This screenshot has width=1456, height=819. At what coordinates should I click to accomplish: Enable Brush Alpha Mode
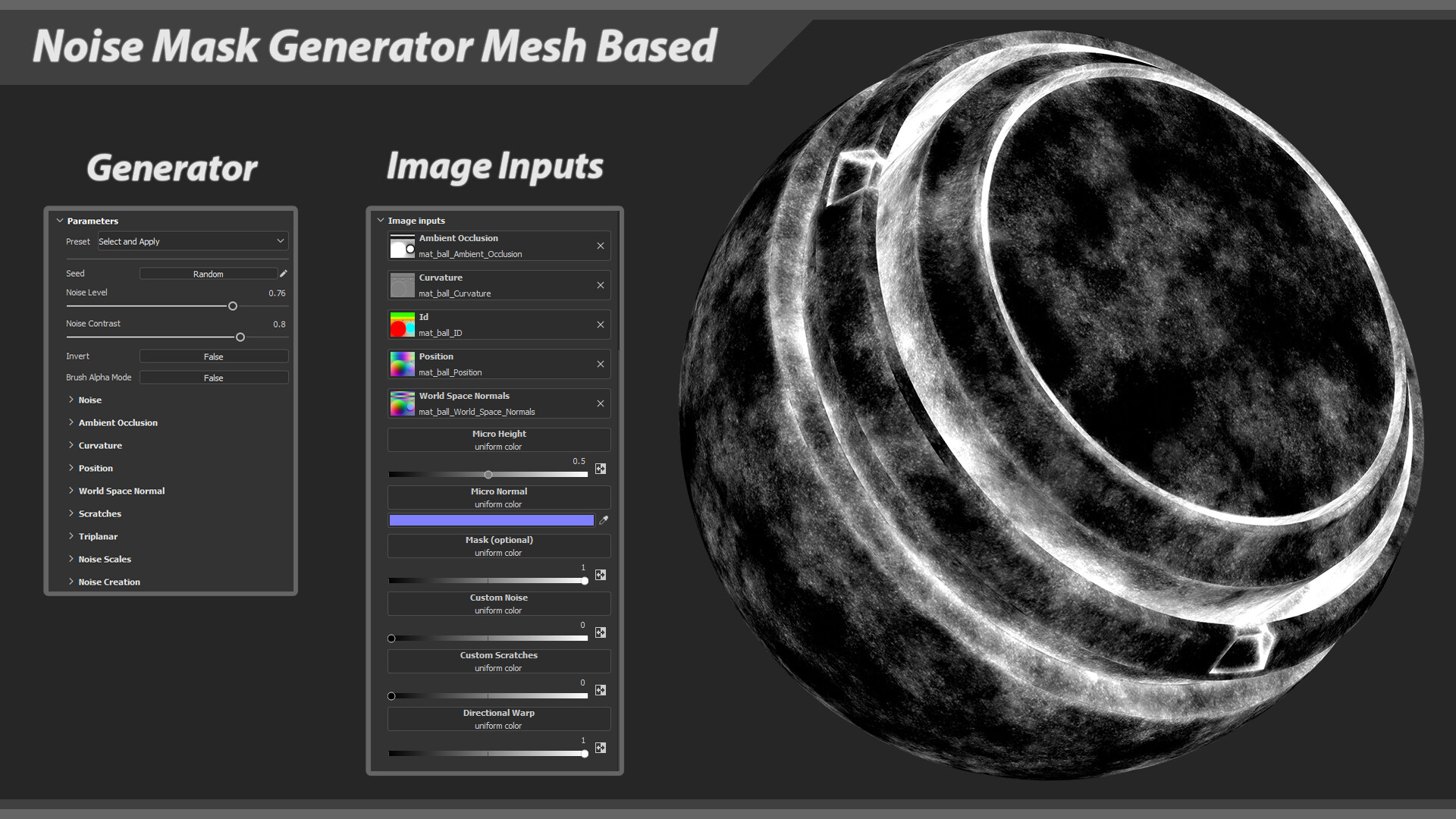click(x=213, y=377)
